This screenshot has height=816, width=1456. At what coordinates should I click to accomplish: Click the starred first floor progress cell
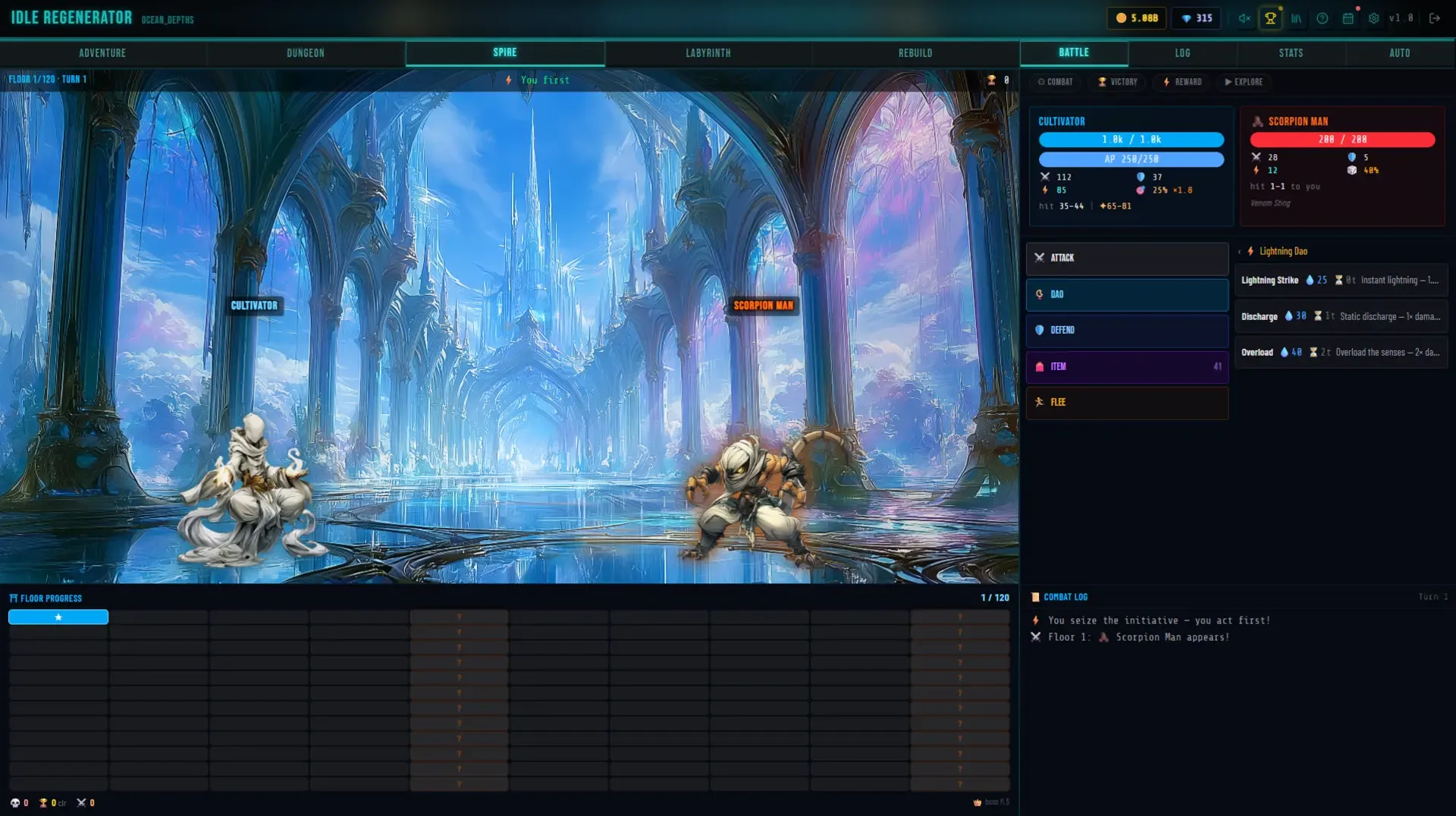(x=58, y=617)
